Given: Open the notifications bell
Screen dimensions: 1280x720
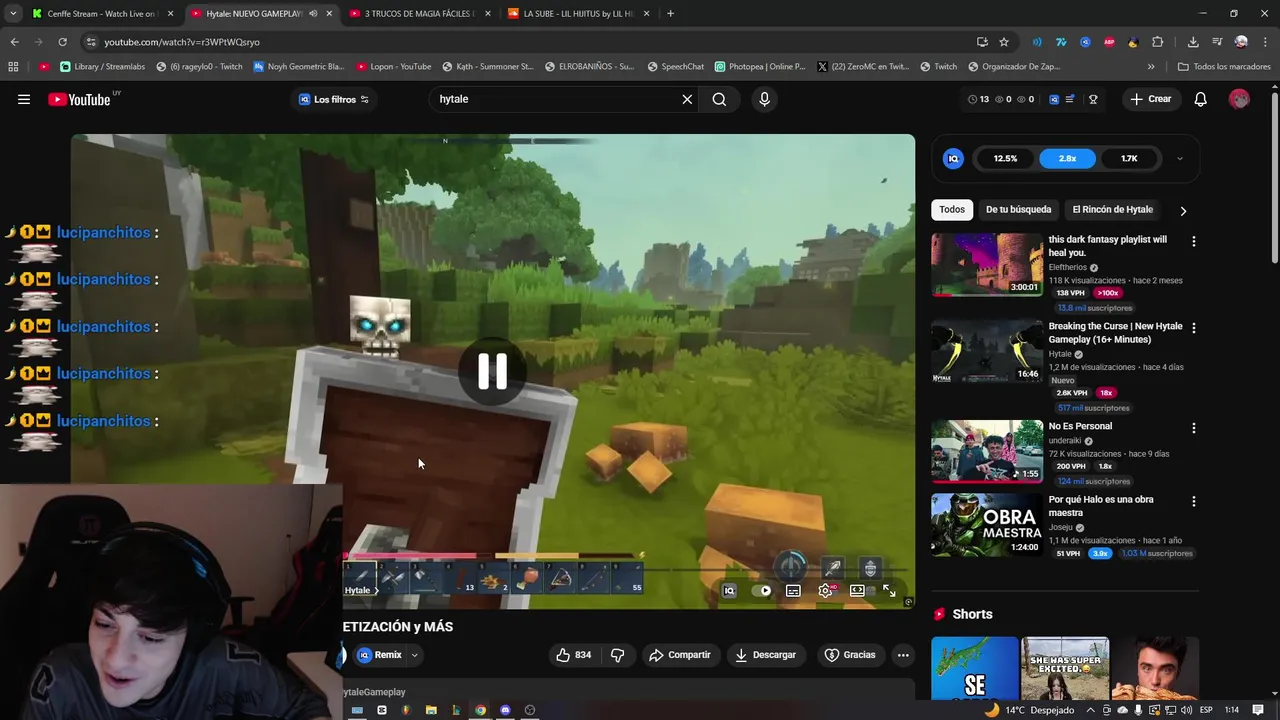Looking at the screenshot, I should tap(1200, 99).
